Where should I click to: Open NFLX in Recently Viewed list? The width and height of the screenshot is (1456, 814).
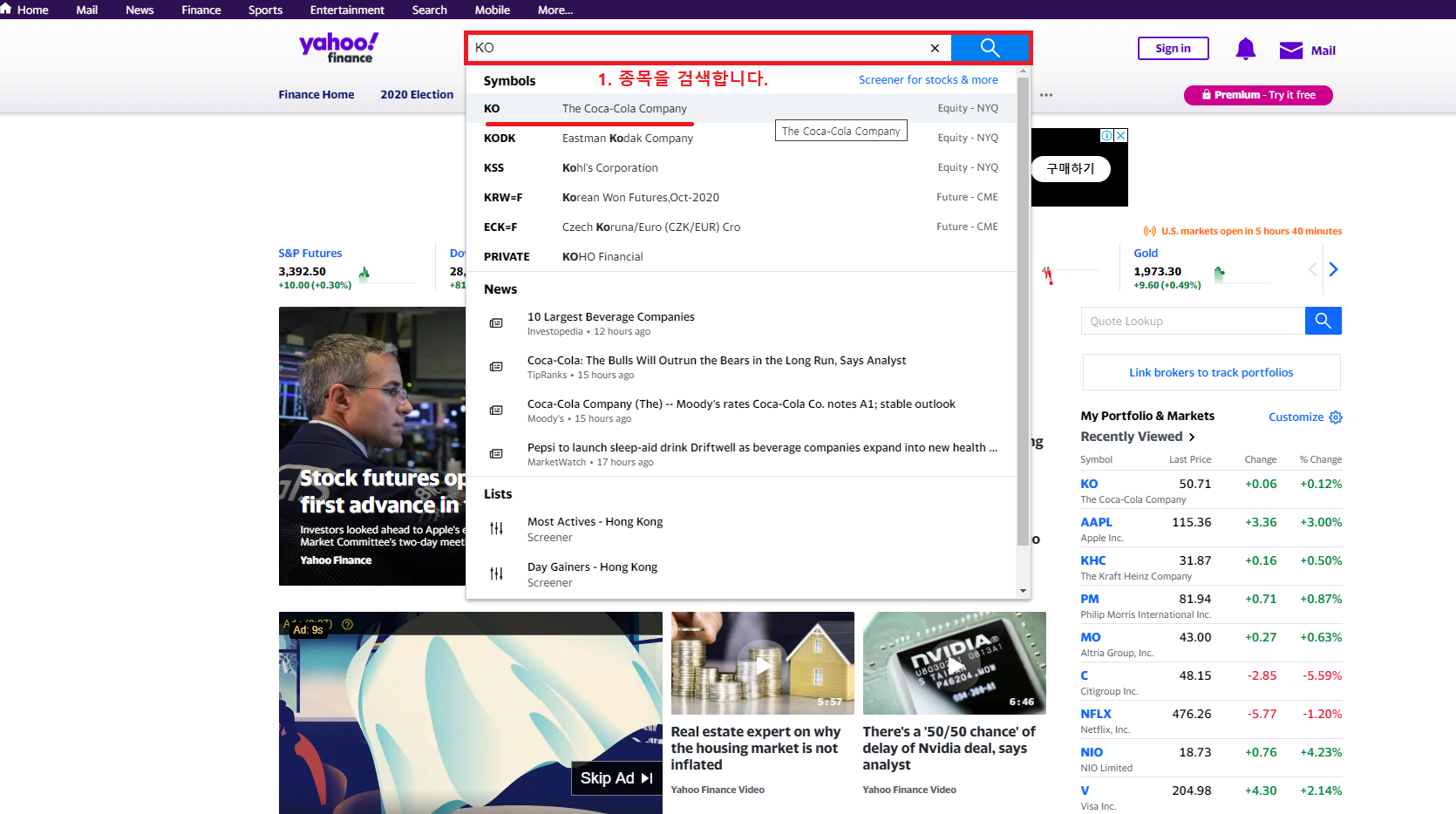pos(1096,714)
